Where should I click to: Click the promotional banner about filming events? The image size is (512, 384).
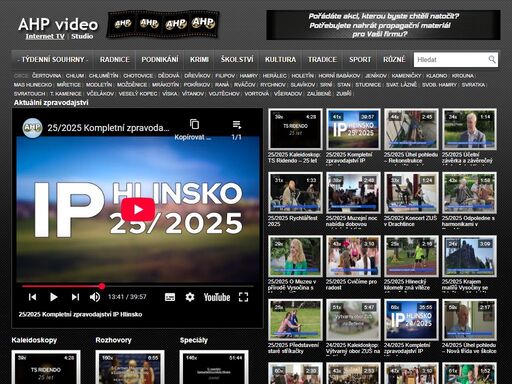383,25
